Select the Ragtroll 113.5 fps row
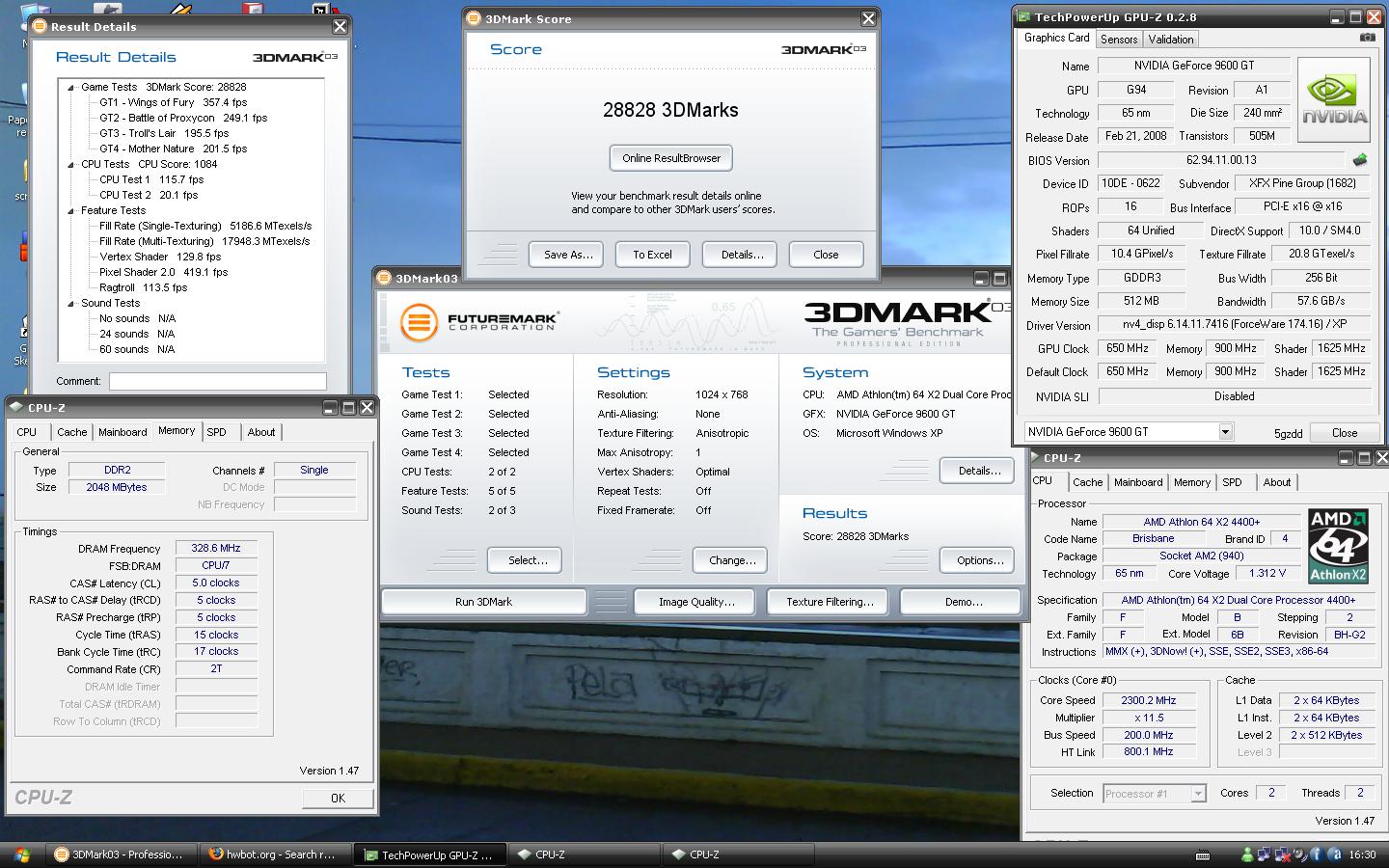Viewport: 1389px width, 868px height. point(143,287)
